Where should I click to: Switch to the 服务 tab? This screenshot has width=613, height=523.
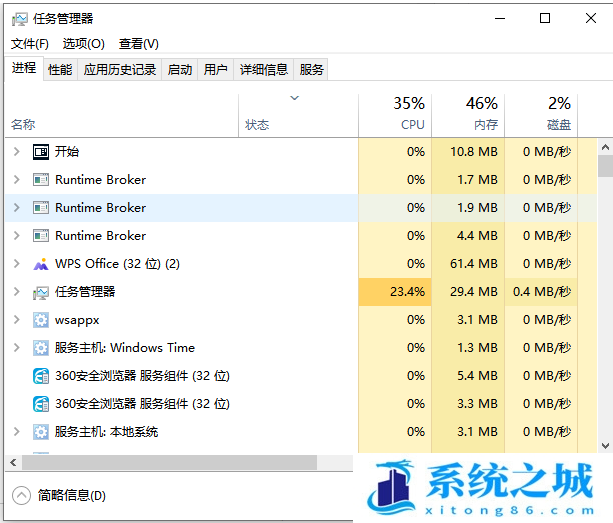click(x=312, y=70)
